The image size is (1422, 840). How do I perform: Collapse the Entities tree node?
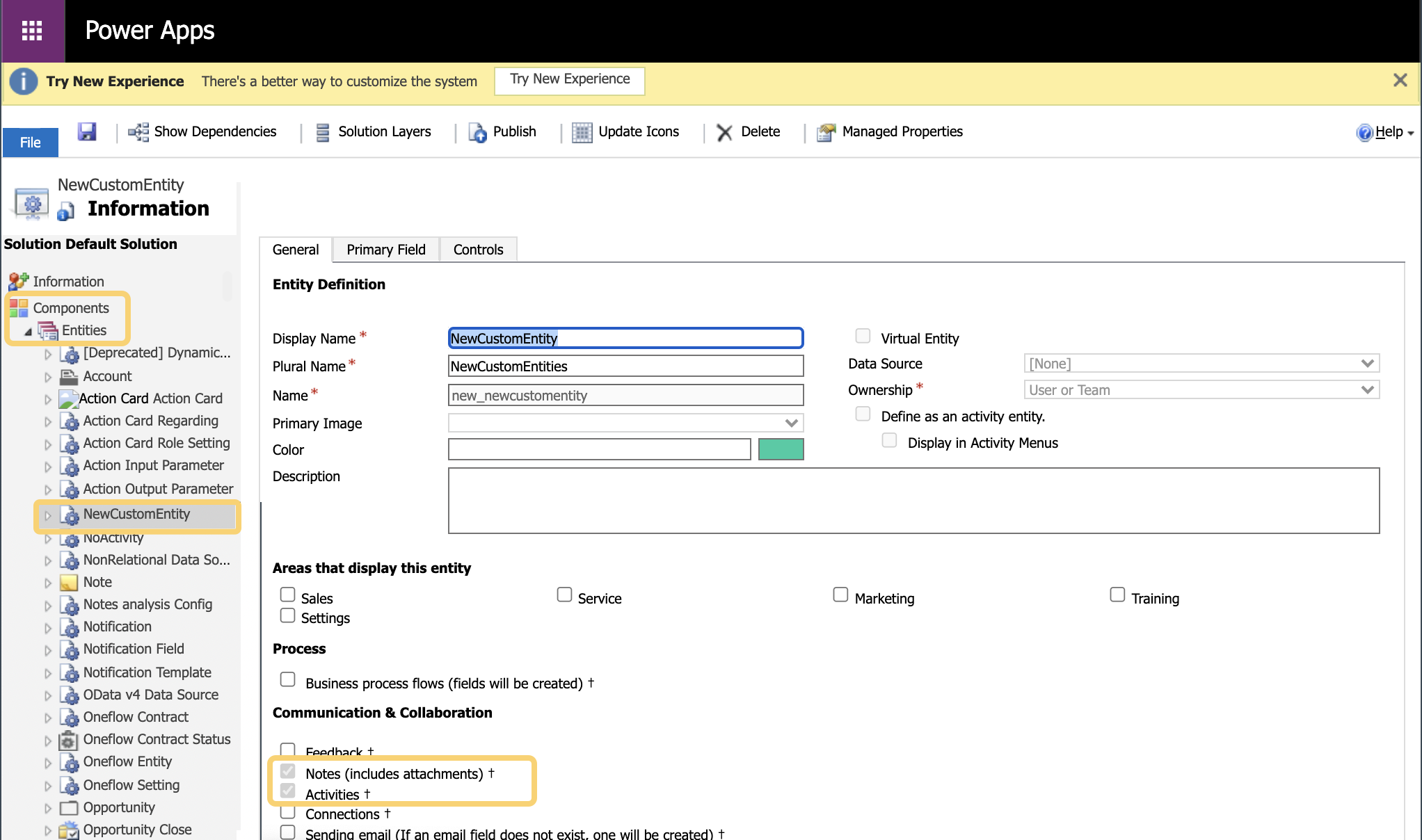(28, 332)
